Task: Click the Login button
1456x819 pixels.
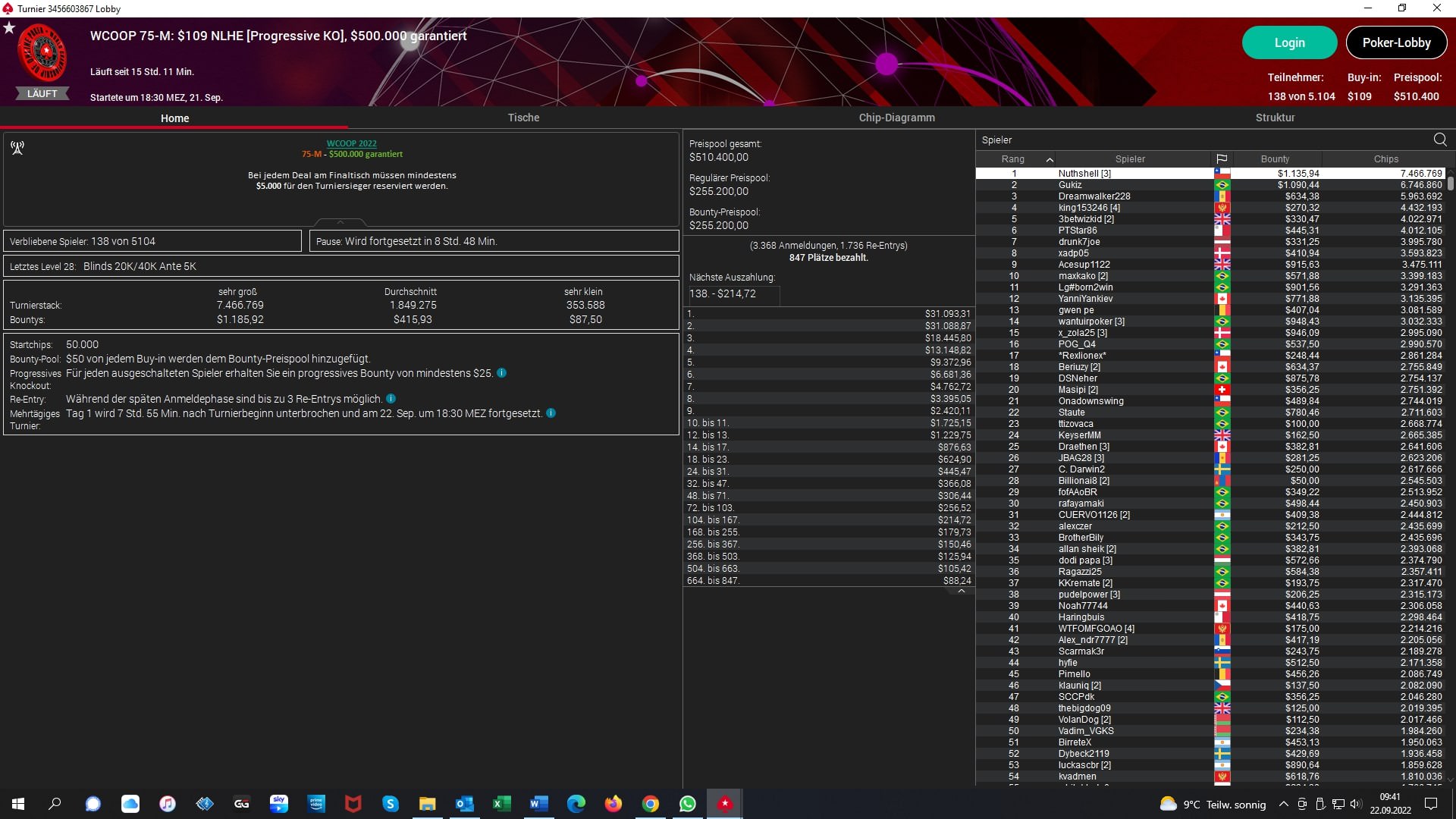Action: pyautogui.click(x=1289, y=42)
